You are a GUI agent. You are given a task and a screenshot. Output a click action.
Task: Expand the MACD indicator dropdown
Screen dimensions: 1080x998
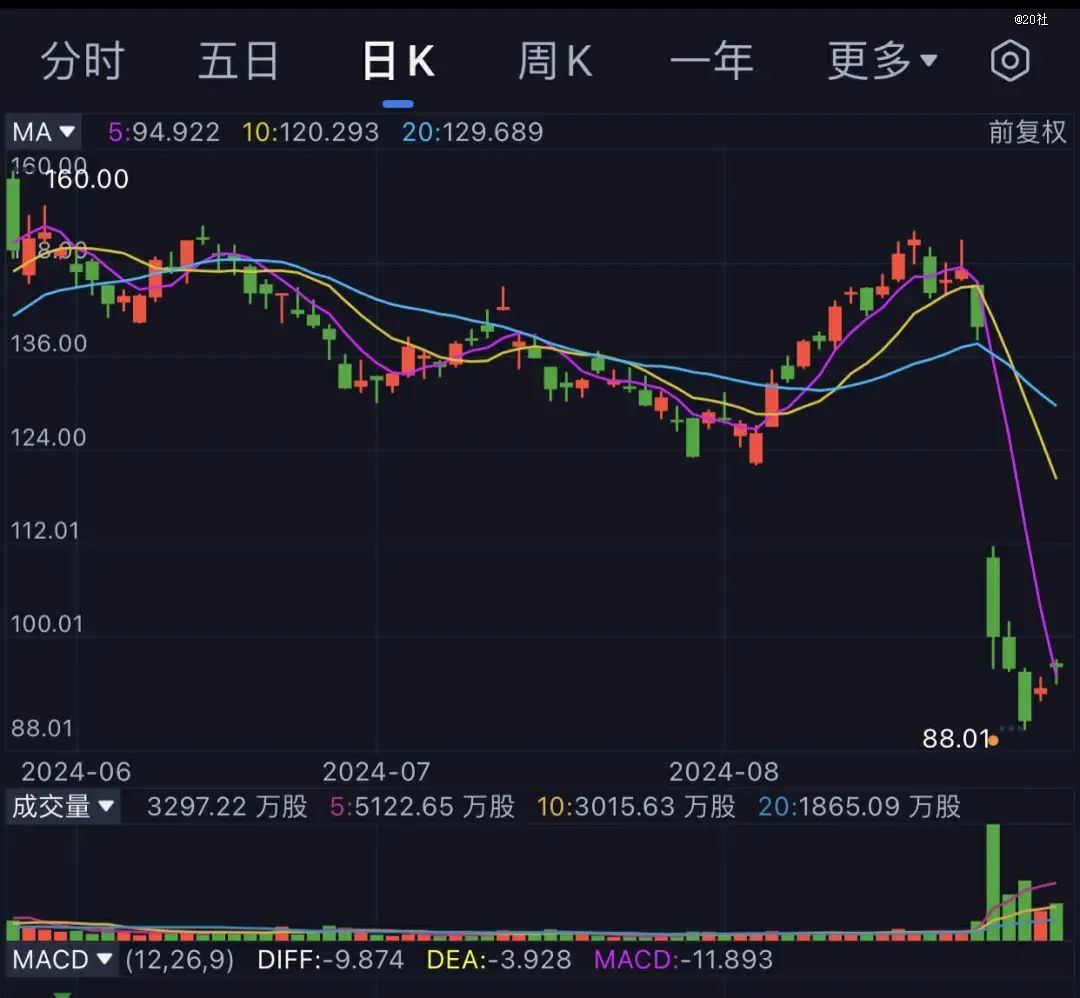coord(62,960)
